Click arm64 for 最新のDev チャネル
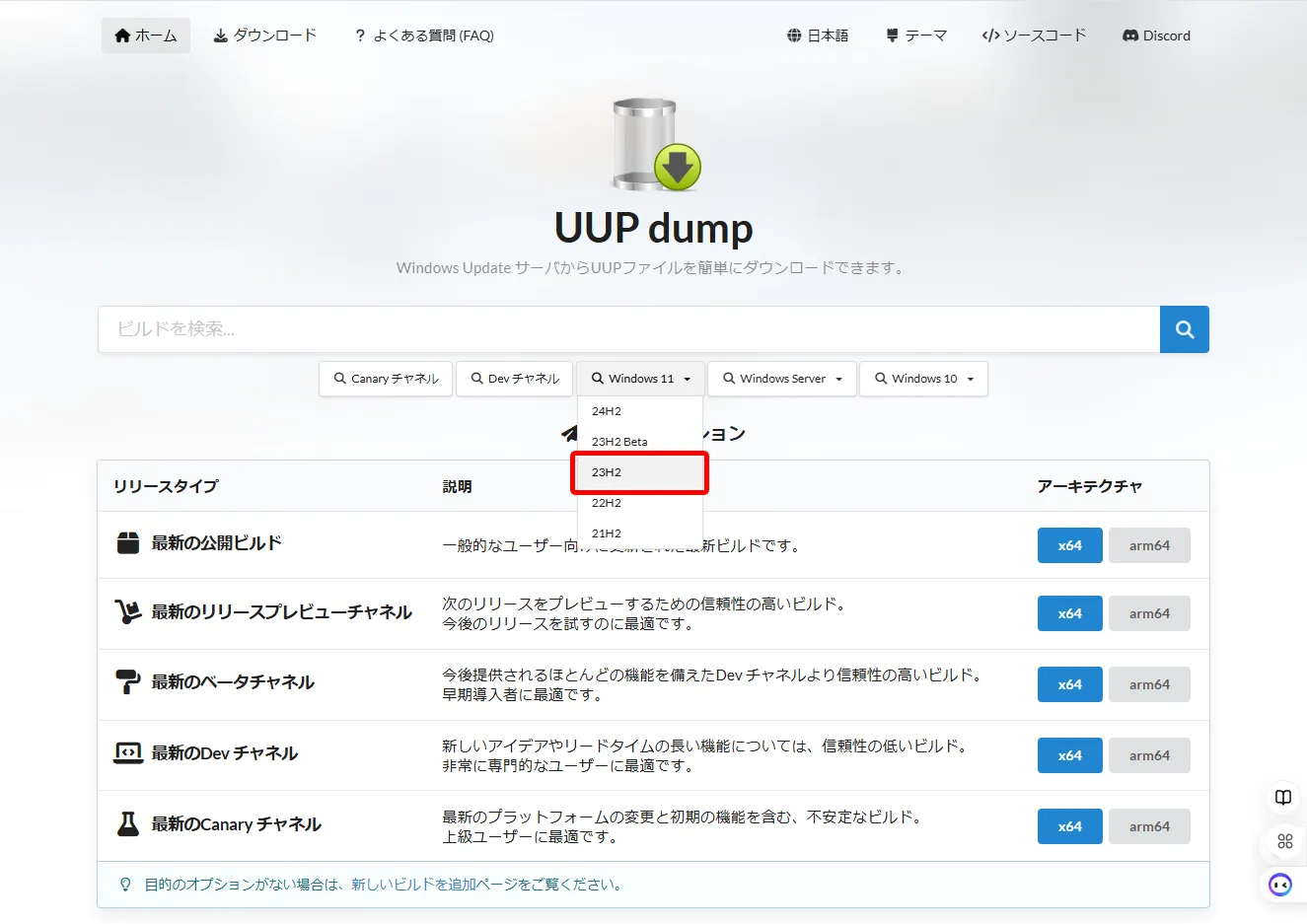The image size is (1307, 924). [1149, 755]
